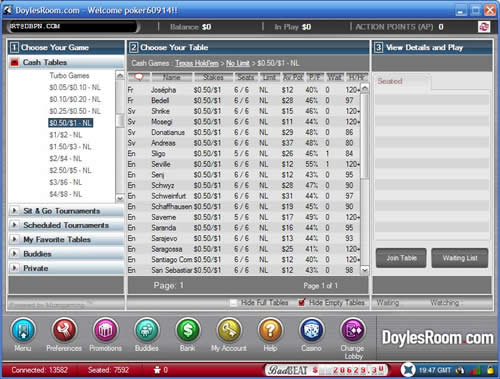Select the Bedell table row
The width and height of the screenshot is (500, 379).
pos(244,100)
